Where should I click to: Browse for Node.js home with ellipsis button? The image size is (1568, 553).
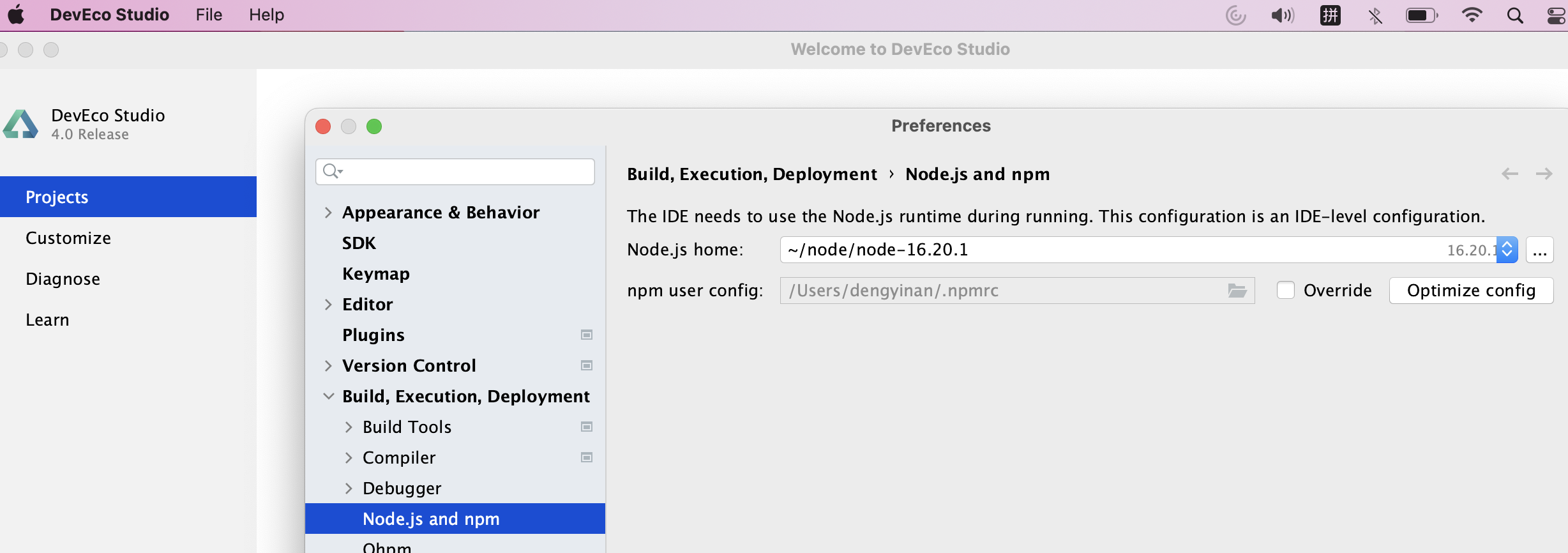pos(1540,250)
